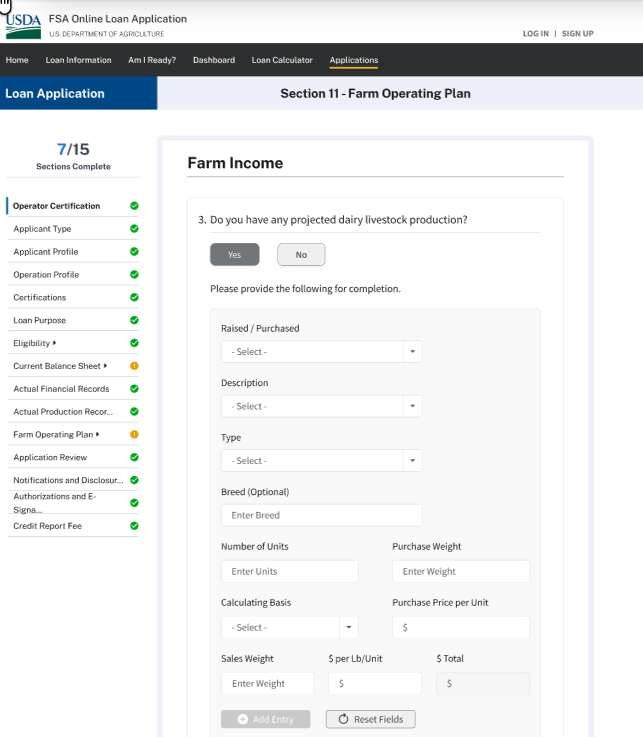
Task: Select Yes for dairy livestock production
Action: click(x=234, y=255)
